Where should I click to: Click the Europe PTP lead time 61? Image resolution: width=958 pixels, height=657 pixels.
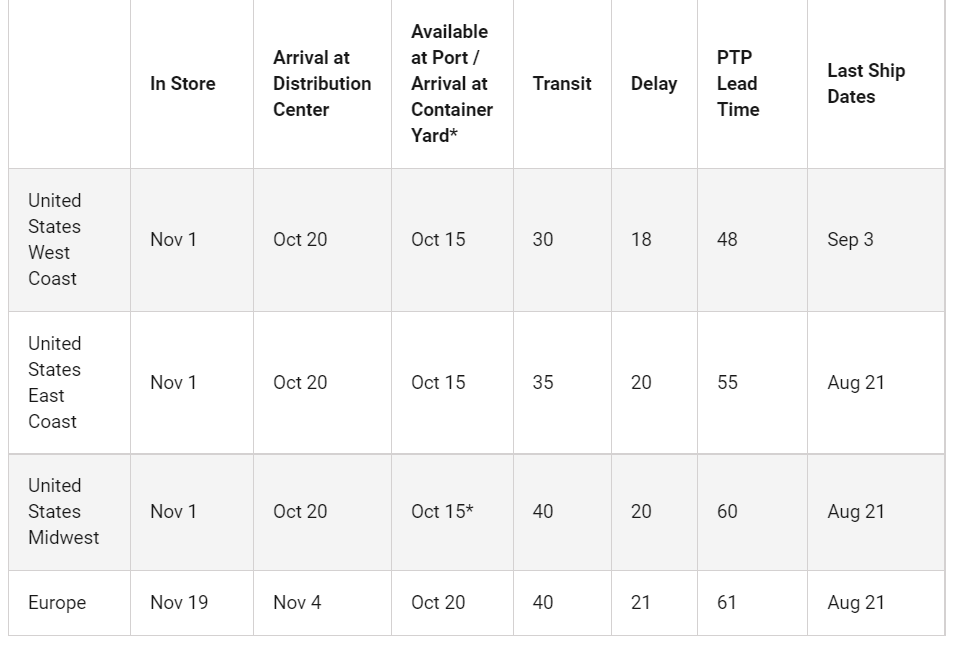point(727,603)
